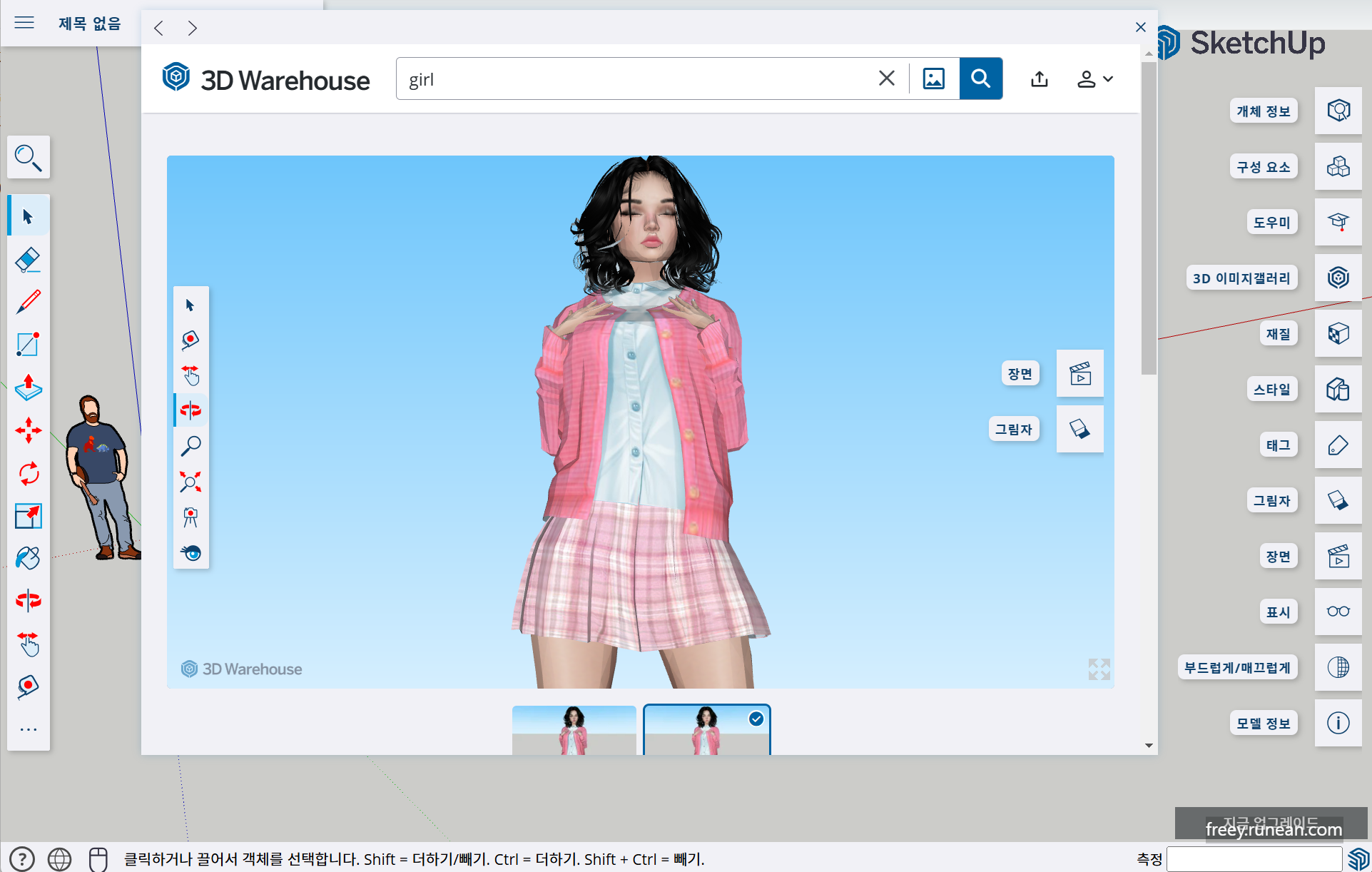Select the Eraser tool in the left toolbar
Screen dimensions: 1372x872
pyautogui.click(x=28, y=259)
